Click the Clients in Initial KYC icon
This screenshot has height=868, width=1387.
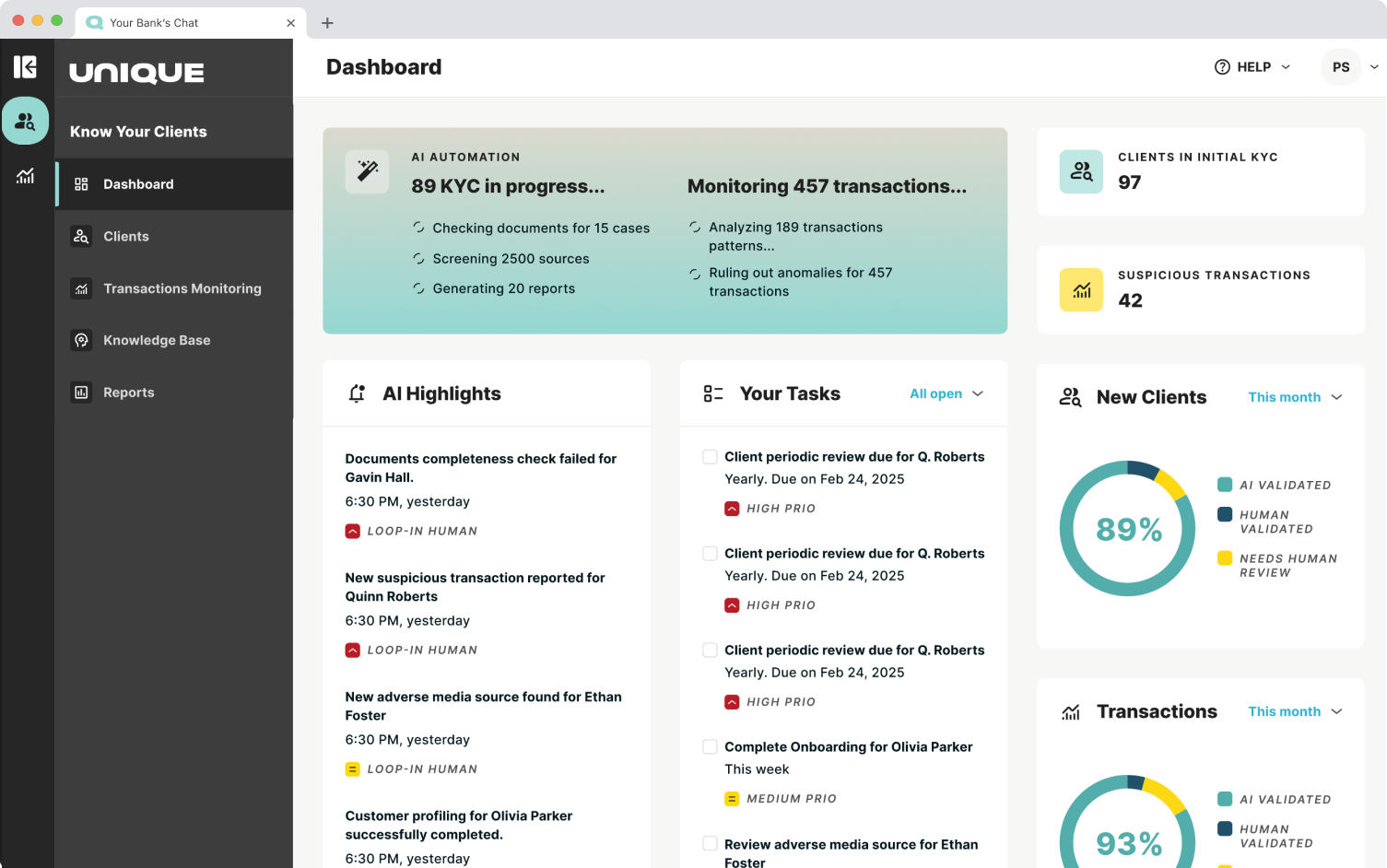(1081, 171)
